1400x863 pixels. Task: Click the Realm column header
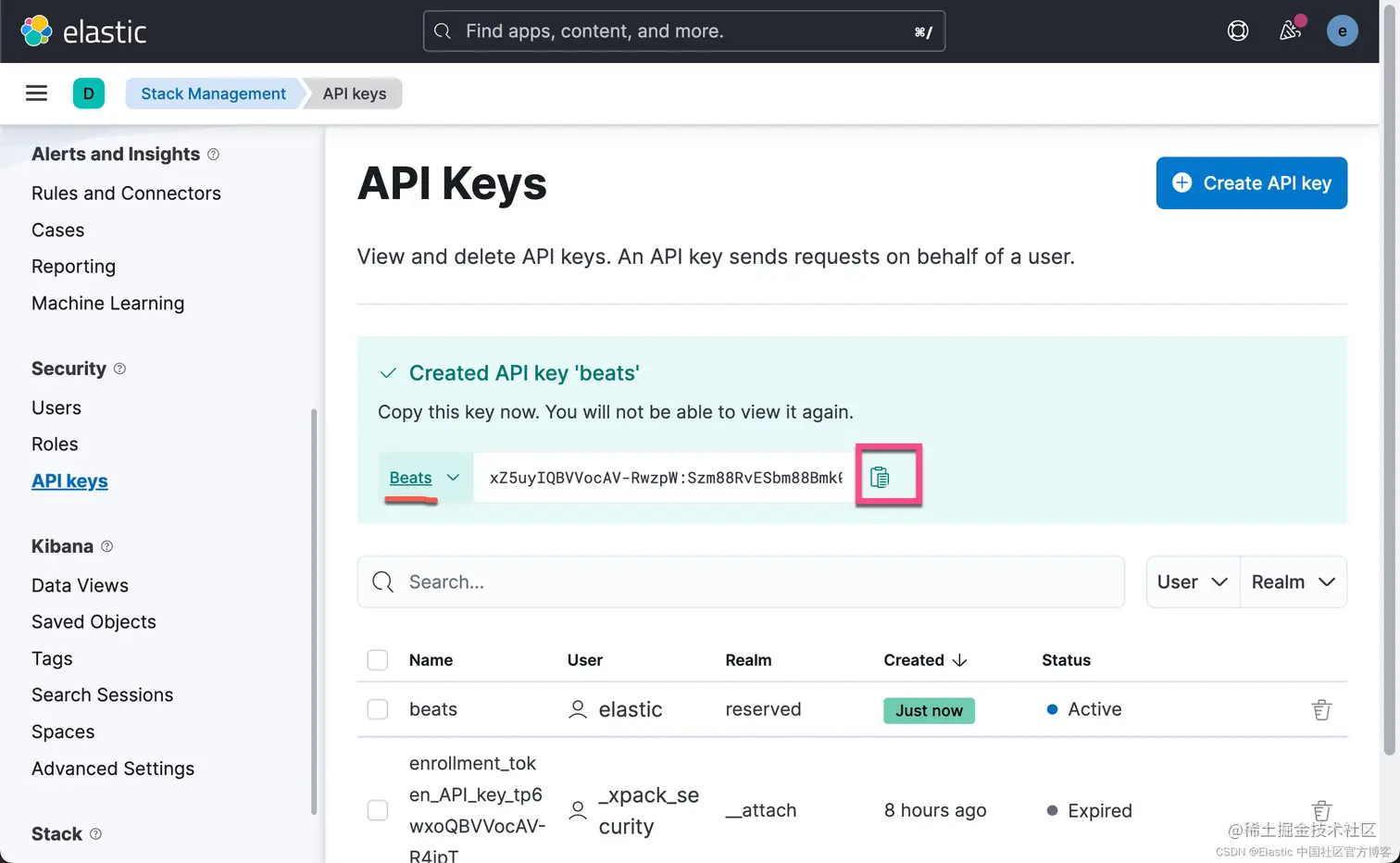click(x=748, y=660)
